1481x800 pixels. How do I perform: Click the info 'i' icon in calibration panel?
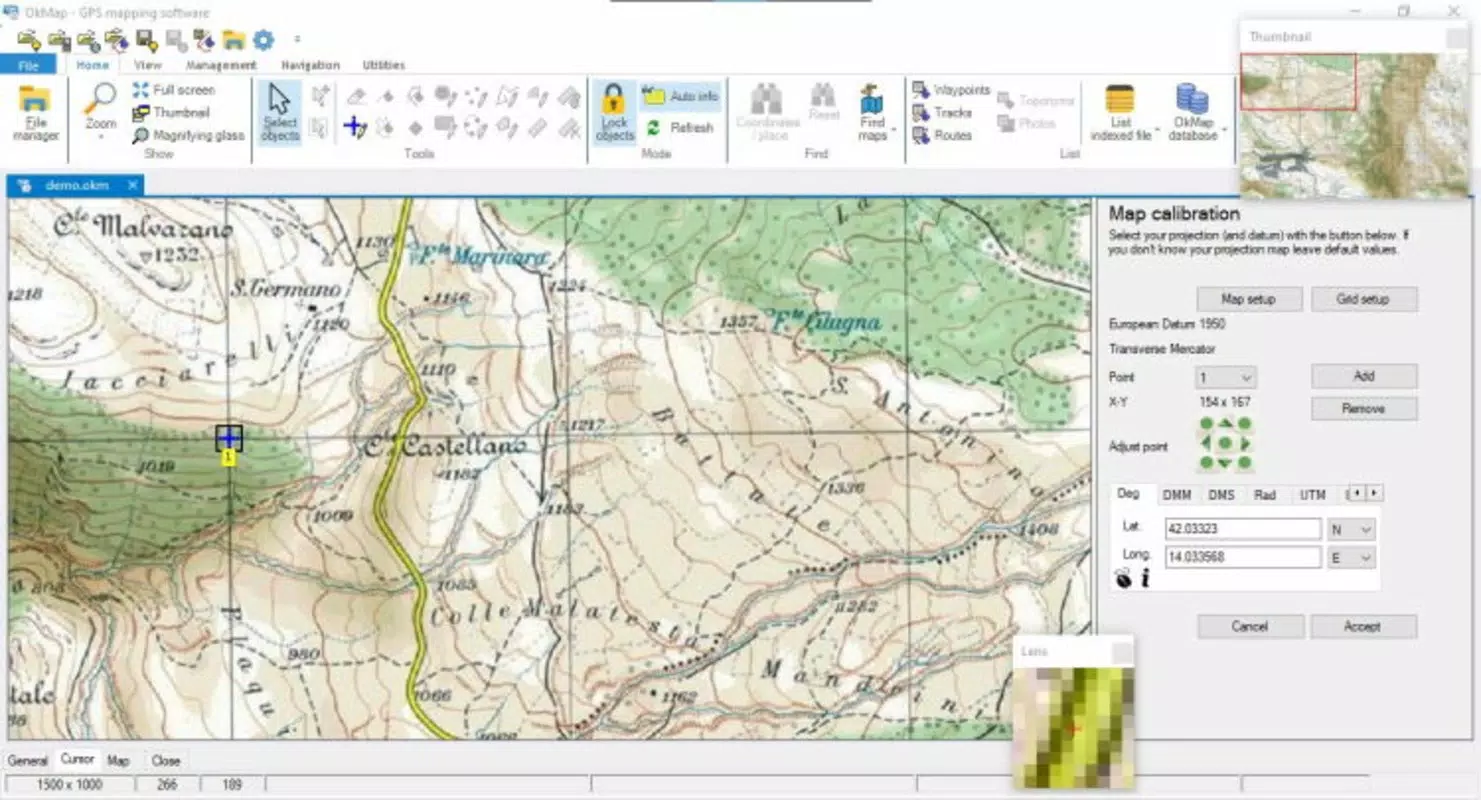pyautogui.click(x=1145, y=578)
